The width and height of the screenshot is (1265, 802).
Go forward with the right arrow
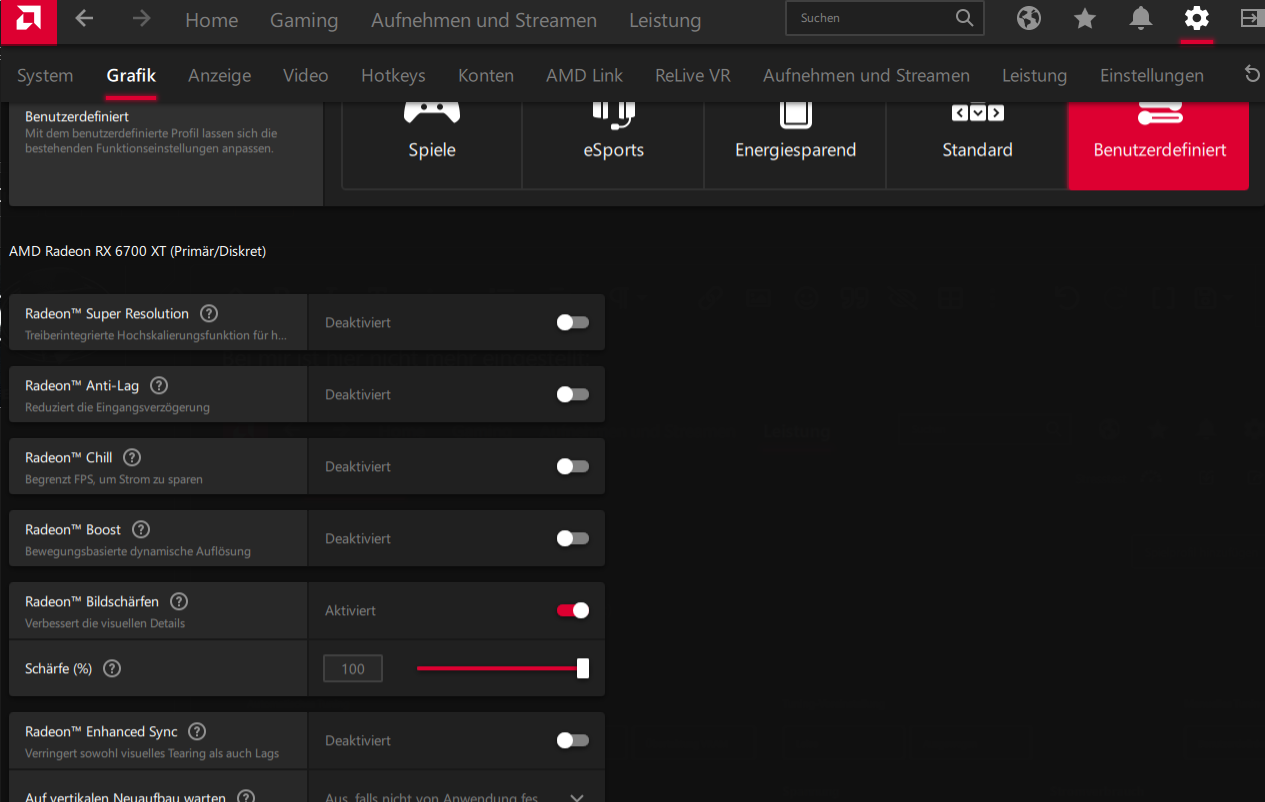coord(142,19)
